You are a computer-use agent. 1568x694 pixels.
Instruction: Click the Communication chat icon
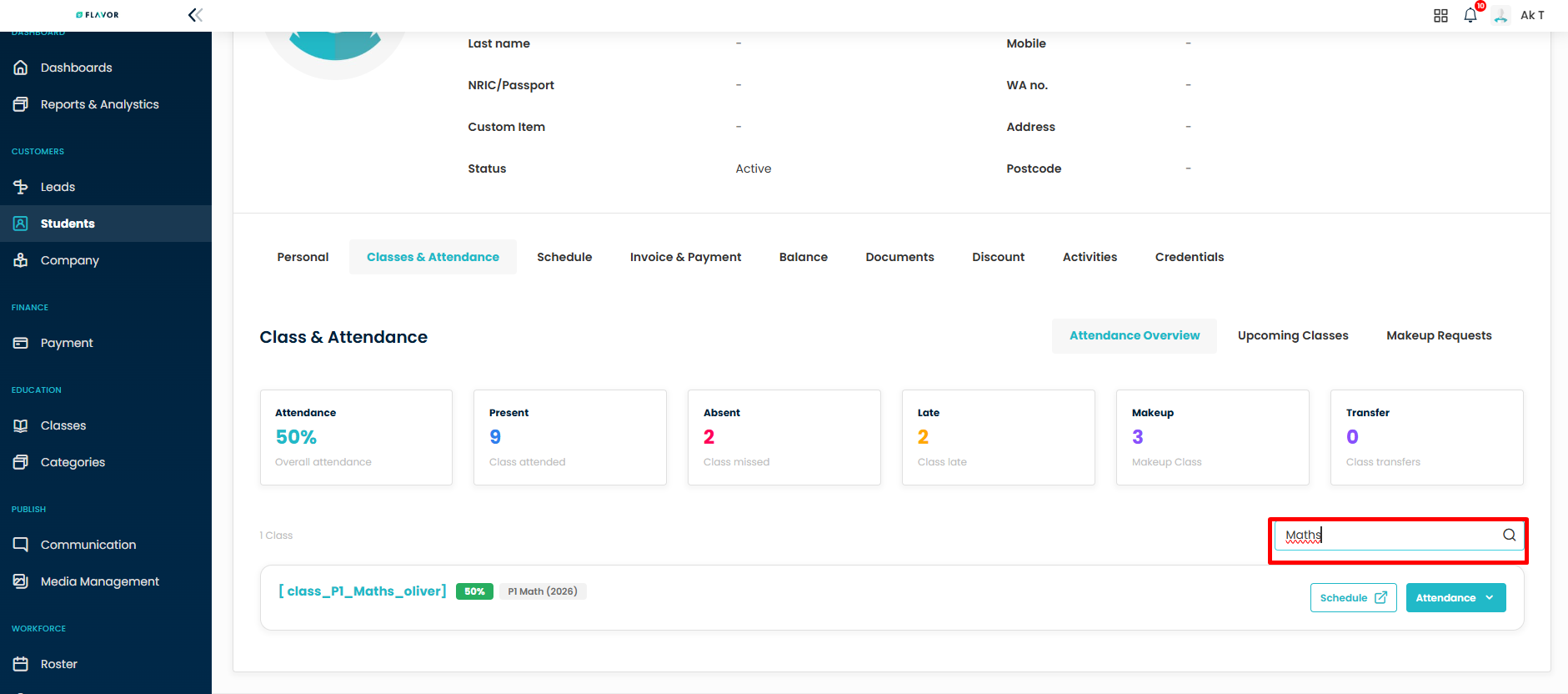21,545
